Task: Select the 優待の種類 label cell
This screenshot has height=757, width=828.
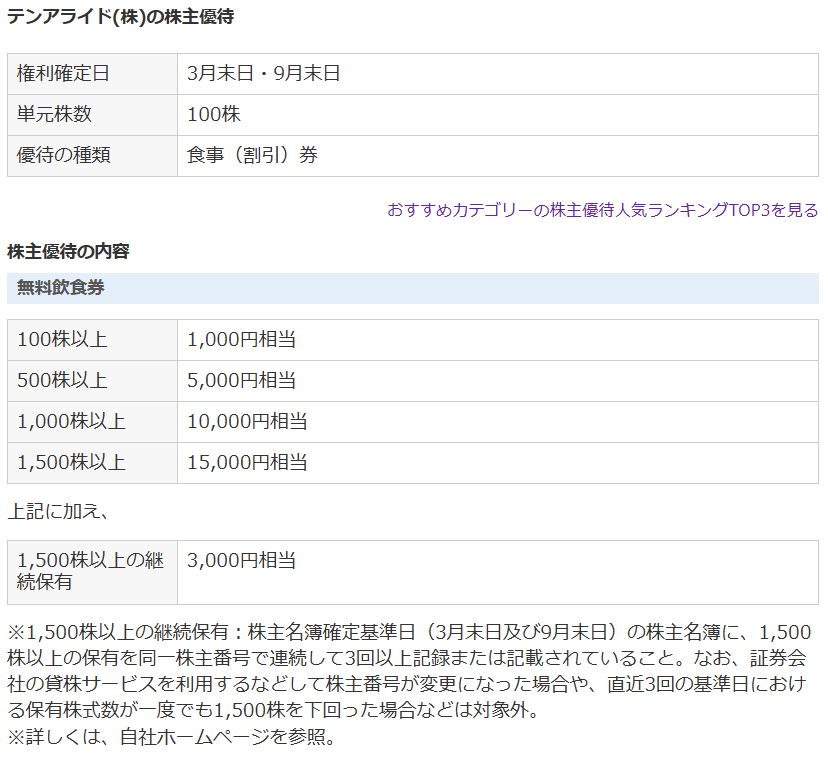Action: pyautogui.click(x=92, y=156)
